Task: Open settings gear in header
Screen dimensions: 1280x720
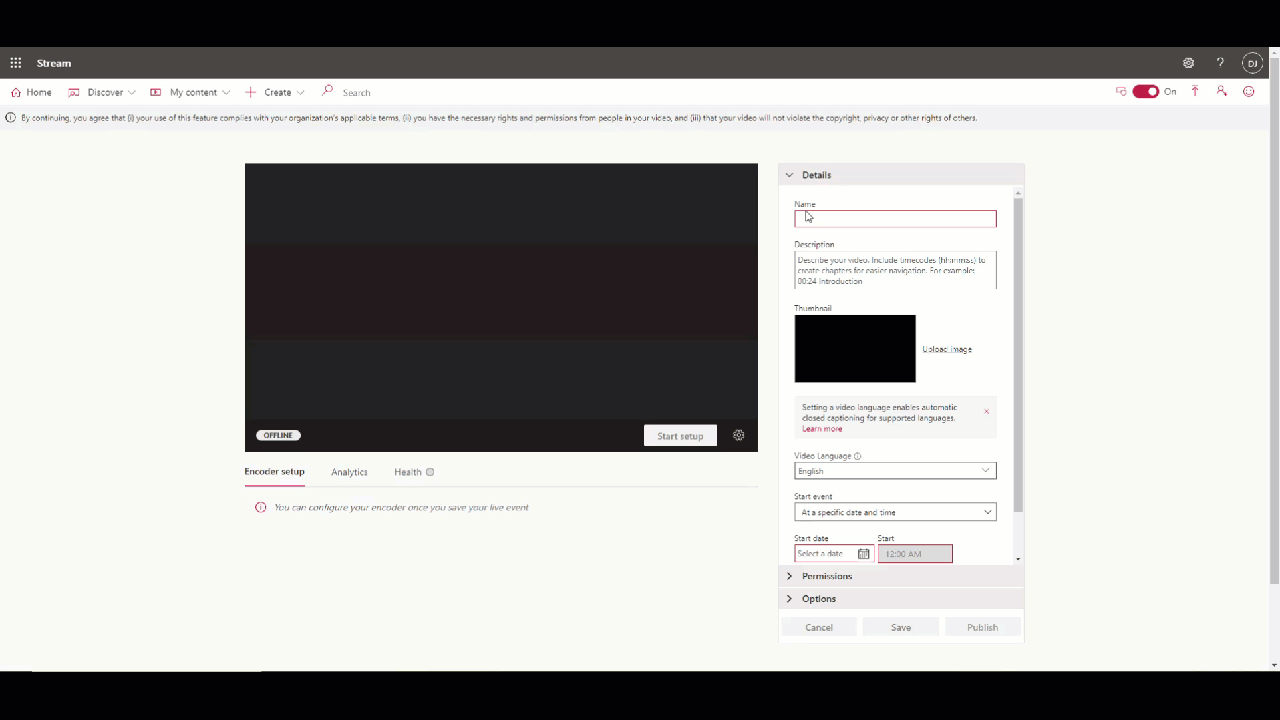Action: 1188,63
